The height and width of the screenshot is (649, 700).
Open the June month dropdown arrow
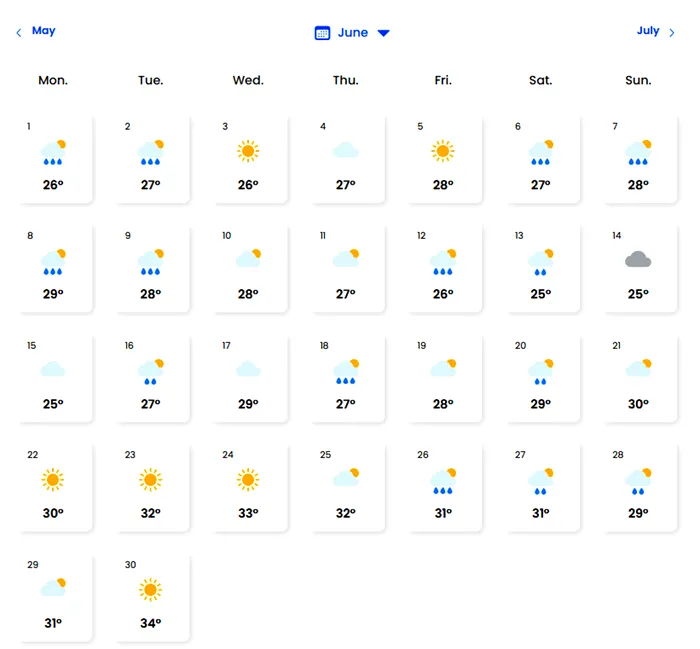tap(383, 33)
